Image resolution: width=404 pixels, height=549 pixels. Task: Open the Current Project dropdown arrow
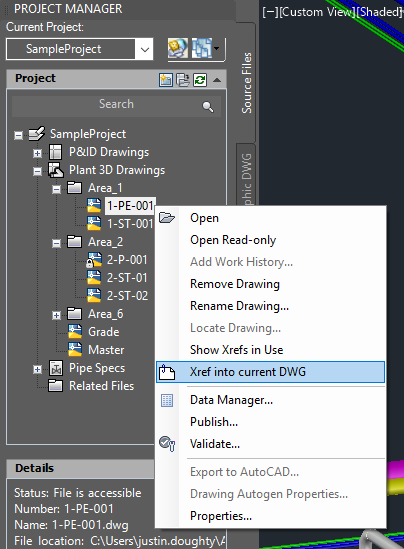pos(145,49)
